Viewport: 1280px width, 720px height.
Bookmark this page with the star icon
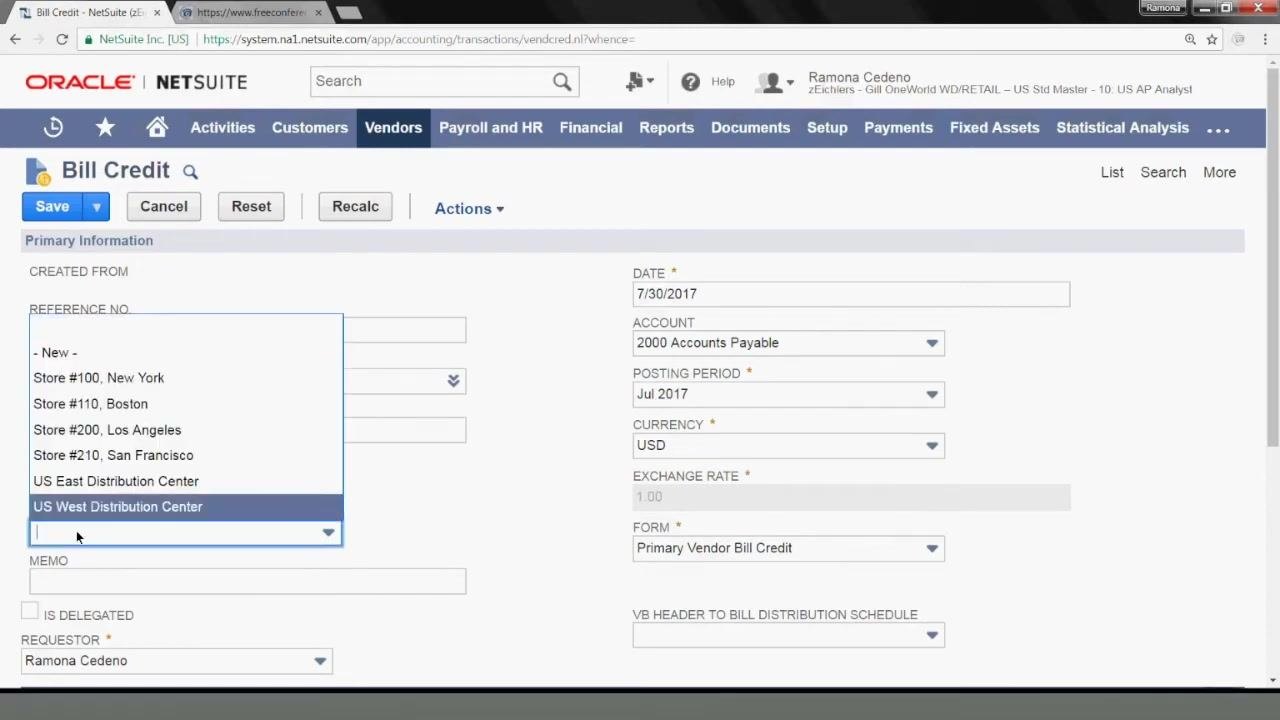tap(1212, 39)
